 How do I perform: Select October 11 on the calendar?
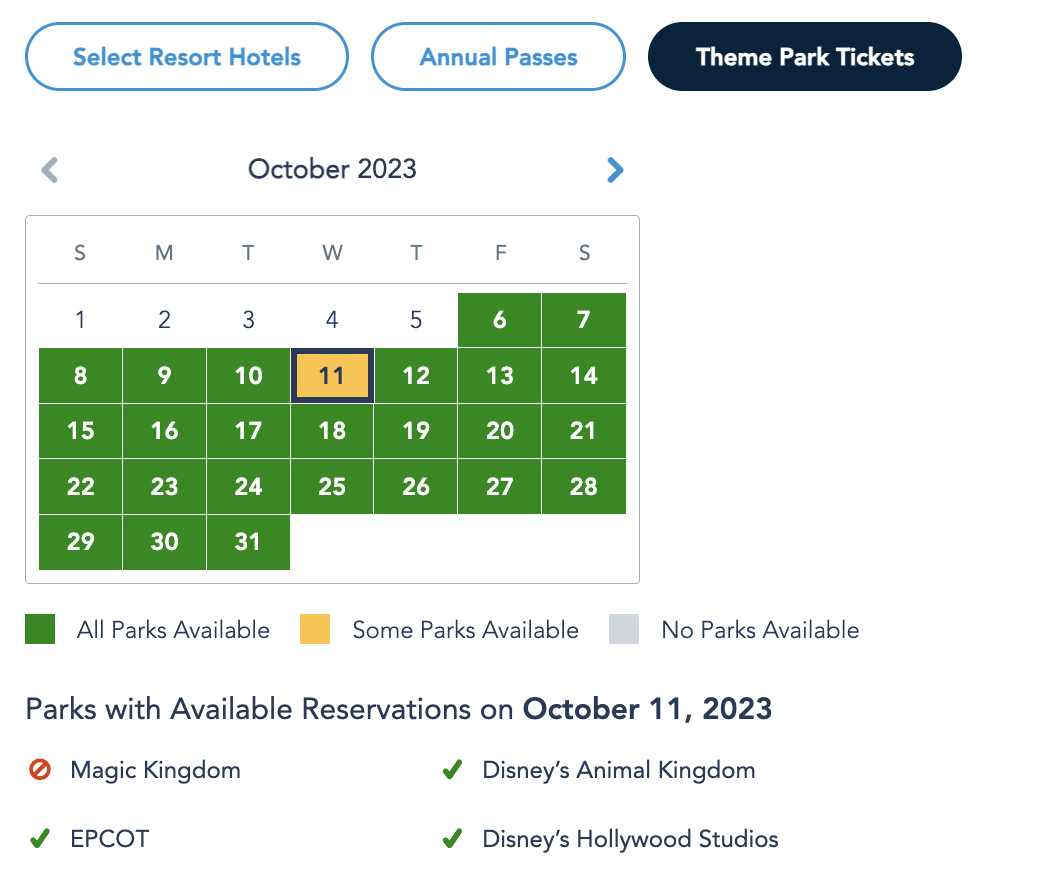click(x=332, y=376)
